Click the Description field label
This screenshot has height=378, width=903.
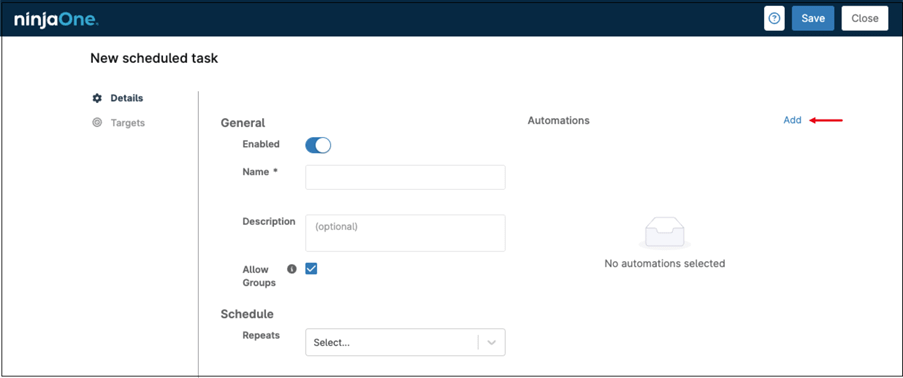pos(269,221)
